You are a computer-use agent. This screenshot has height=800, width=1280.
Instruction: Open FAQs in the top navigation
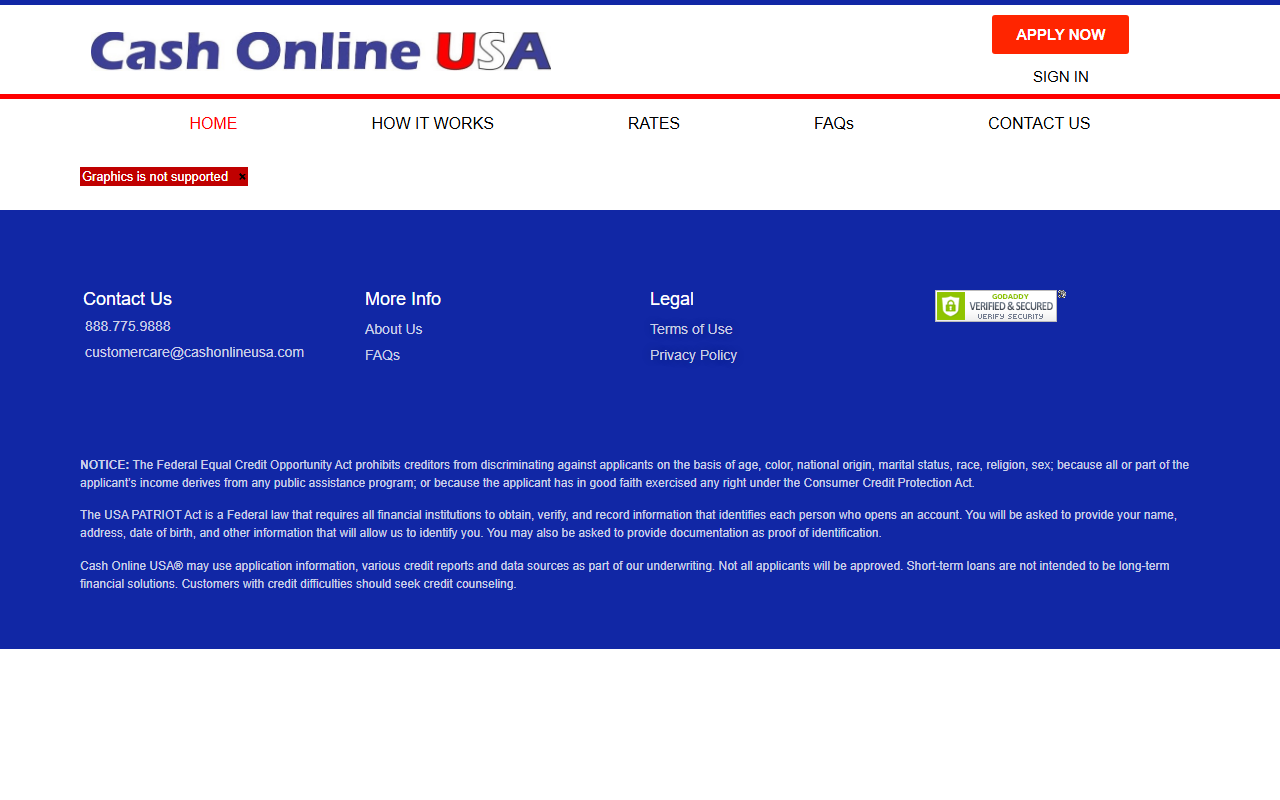834,124
